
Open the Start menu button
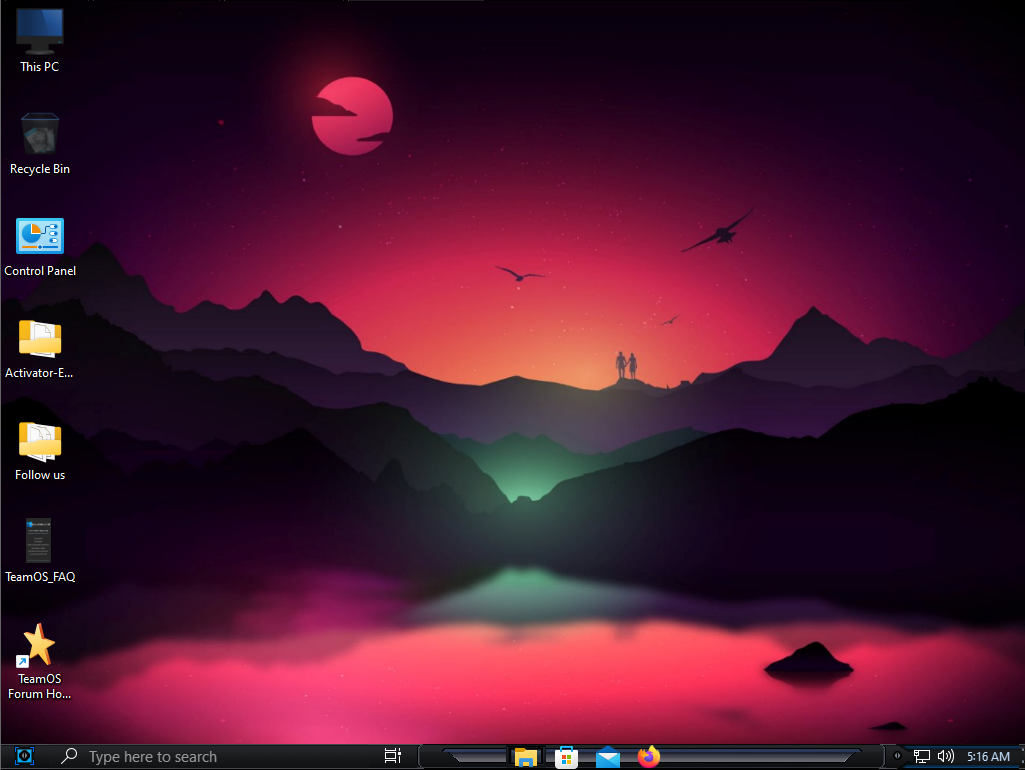[24, 756]
